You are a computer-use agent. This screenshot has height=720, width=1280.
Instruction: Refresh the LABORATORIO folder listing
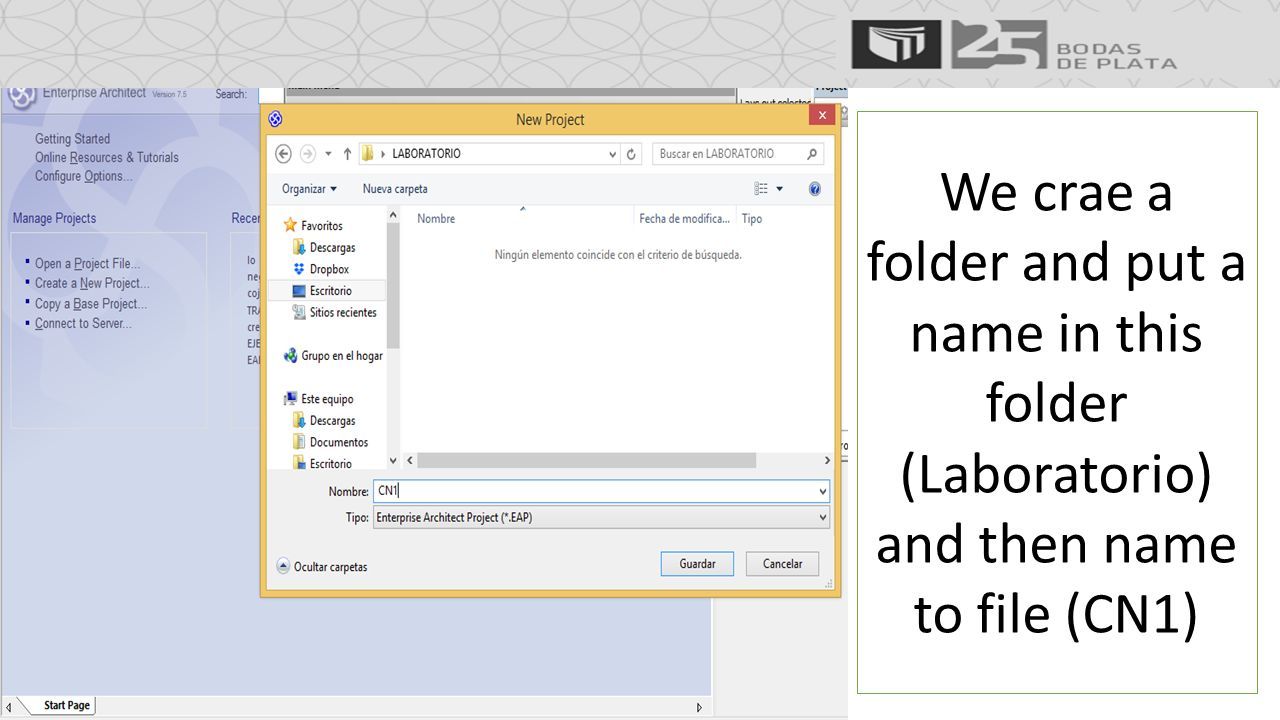coord(631,154)
